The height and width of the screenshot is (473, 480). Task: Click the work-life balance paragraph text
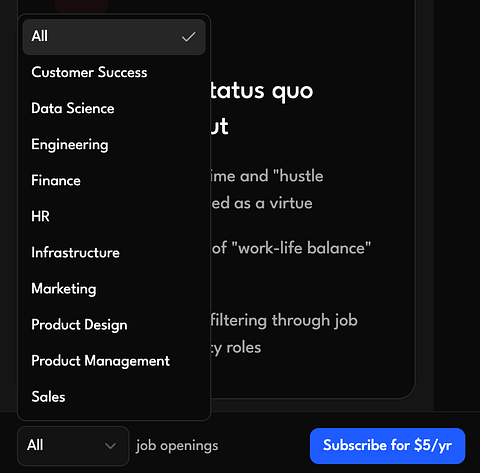[x=291, y=248]
